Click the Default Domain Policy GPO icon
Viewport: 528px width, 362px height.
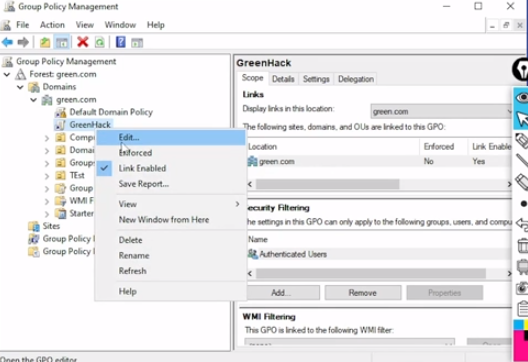(61, 112)
